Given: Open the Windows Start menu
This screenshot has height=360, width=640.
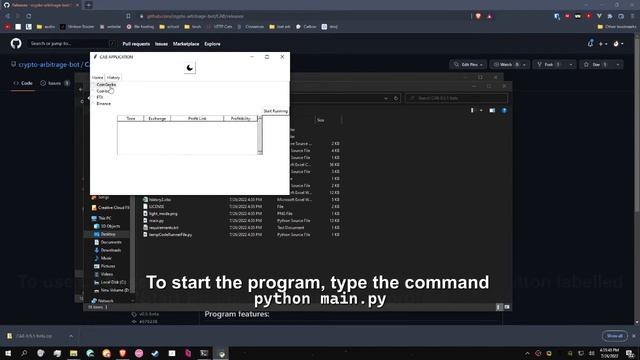Looking at the screenshot, I should tap(8, 353).
